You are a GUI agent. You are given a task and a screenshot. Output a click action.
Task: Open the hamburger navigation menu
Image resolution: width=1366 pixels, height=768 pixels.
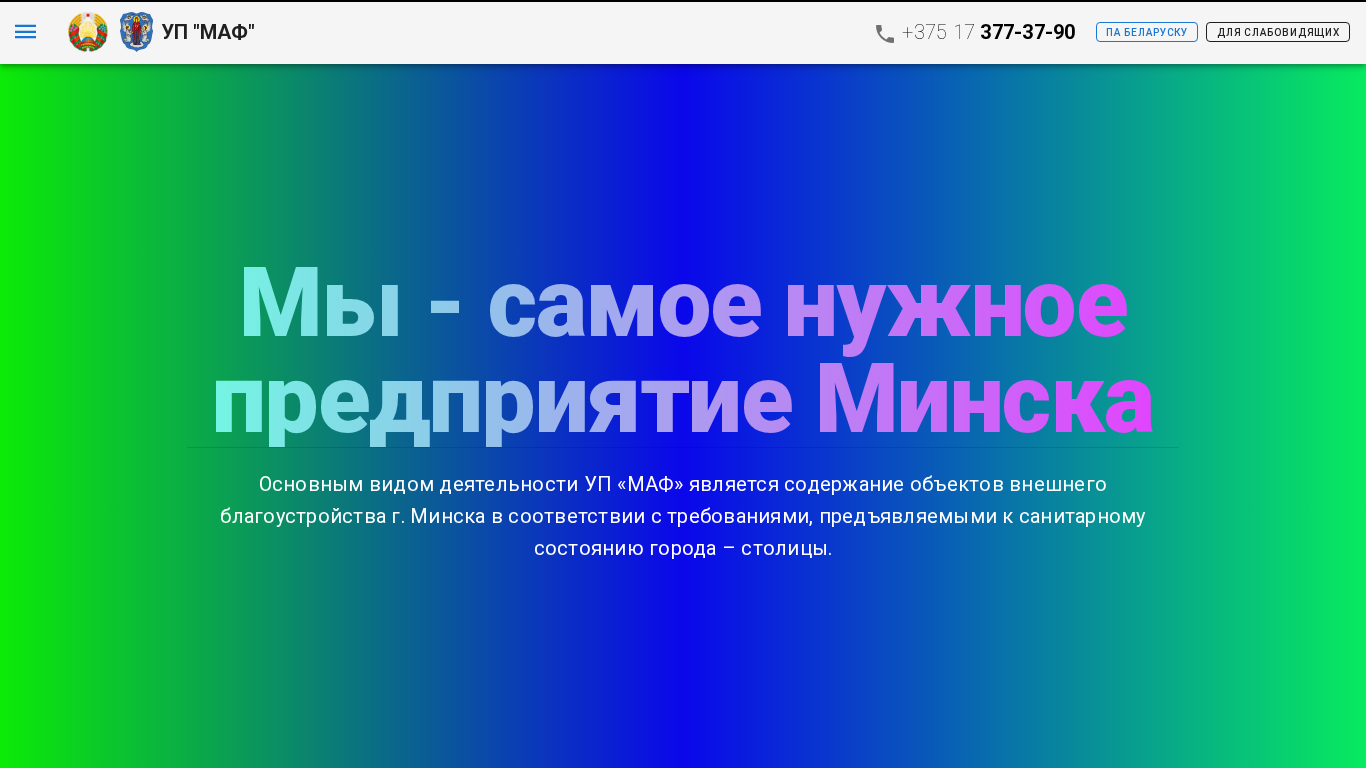coord(25,32)
